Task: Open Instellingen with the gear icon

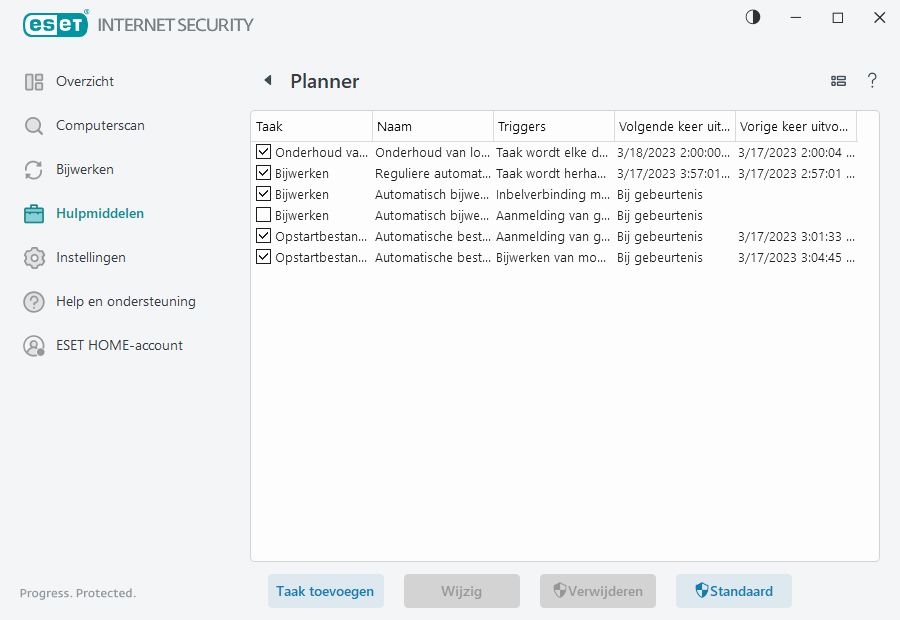Action: click(x=33, y=257)
